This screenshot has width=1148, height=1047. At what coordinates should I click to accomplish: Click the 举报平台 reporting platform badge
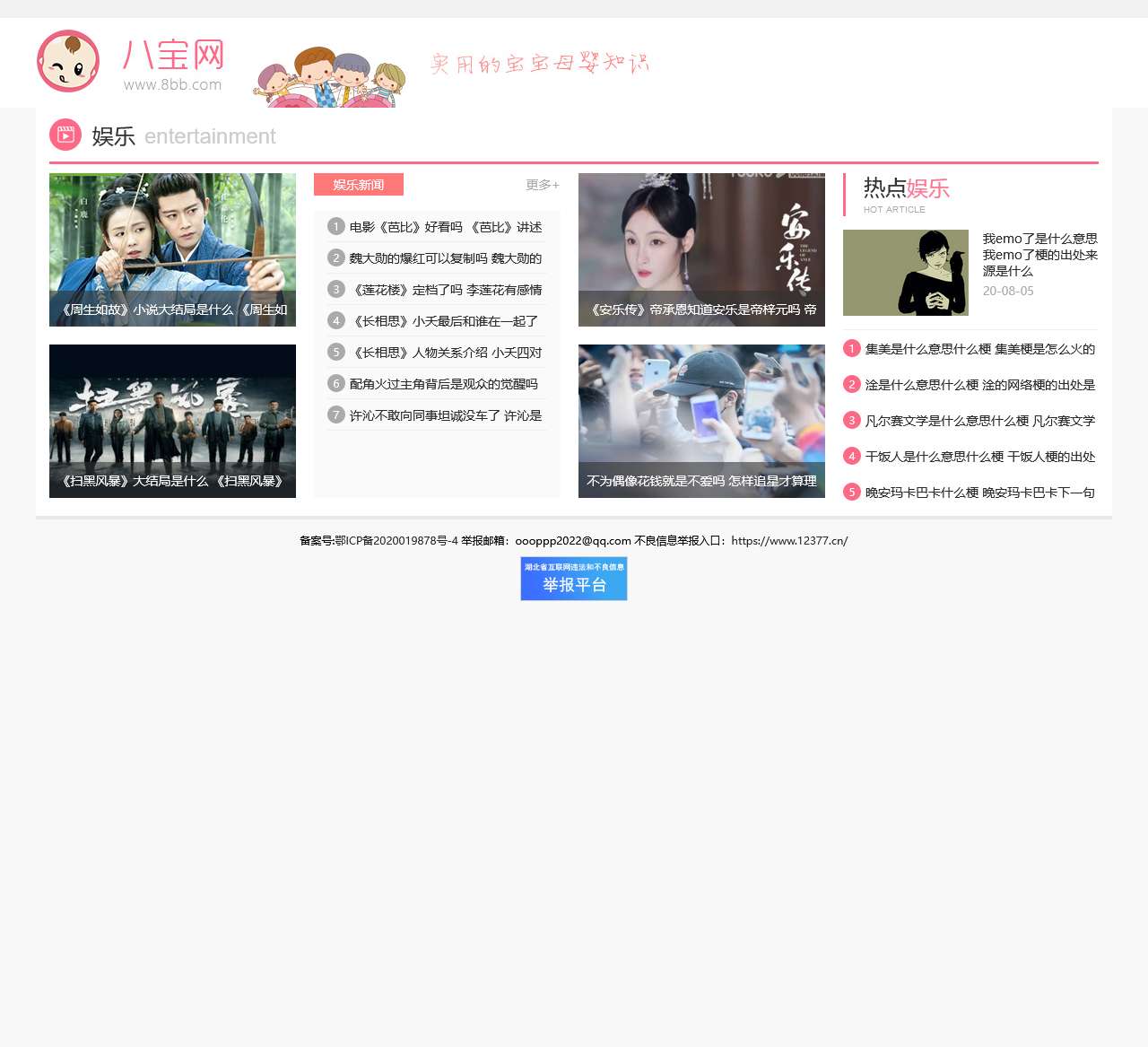(x=573, y=579)
